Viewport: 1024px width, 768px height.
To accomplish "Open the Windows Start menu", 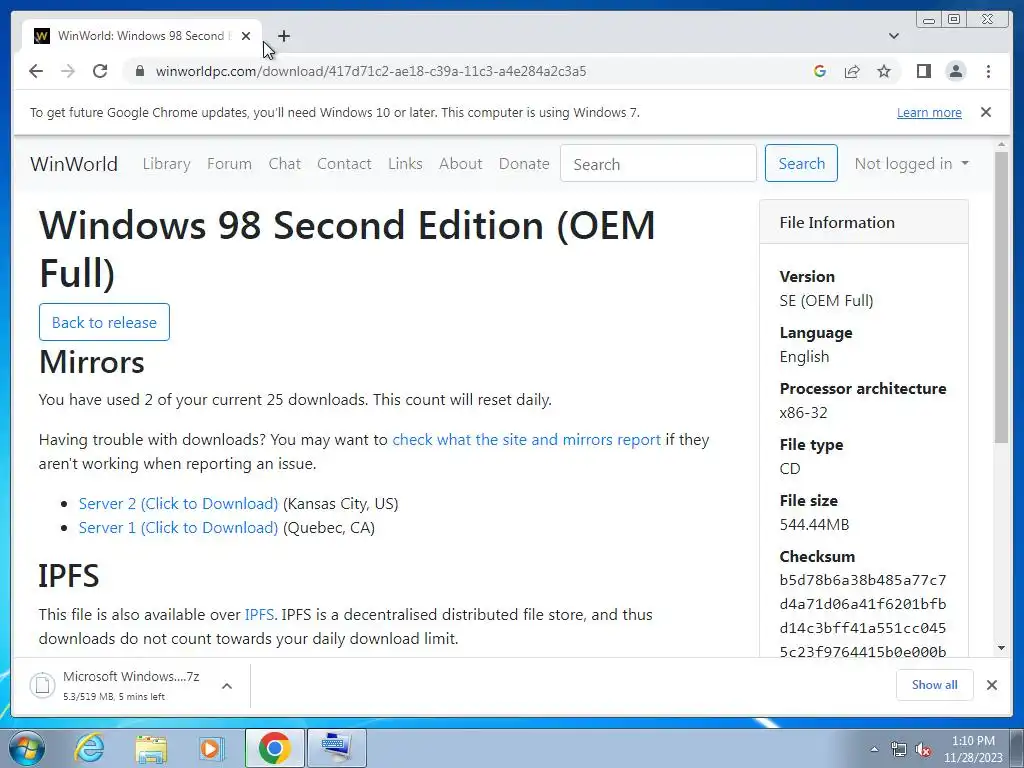I will [27, 748].
